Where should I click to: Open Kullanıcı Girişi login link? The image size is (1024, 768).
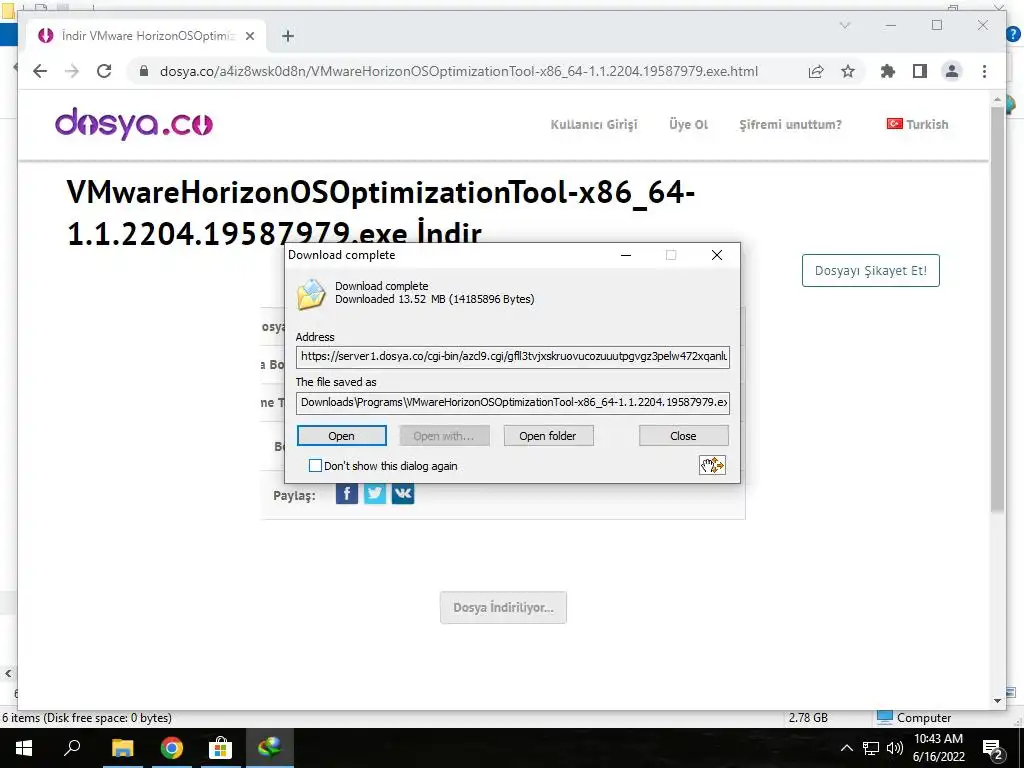pyautogui.click(x=594, y=124)
